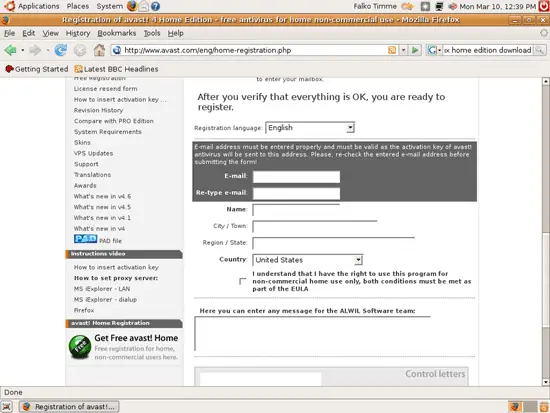Open the System Requirements link

click(x=107, y=132)
